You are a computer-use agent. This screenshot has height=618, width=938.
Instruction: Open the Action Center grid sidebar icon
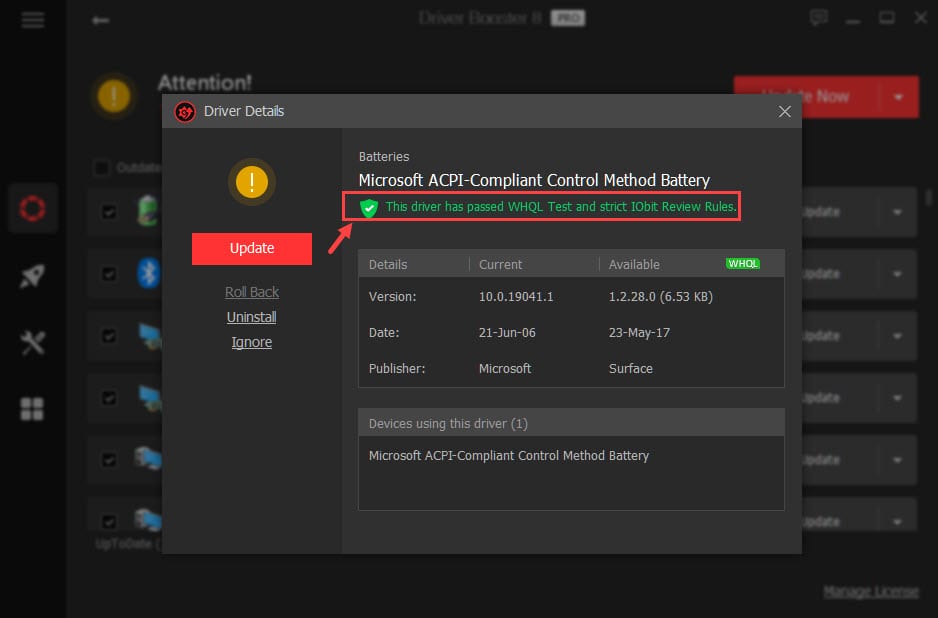tap(32, 409)
